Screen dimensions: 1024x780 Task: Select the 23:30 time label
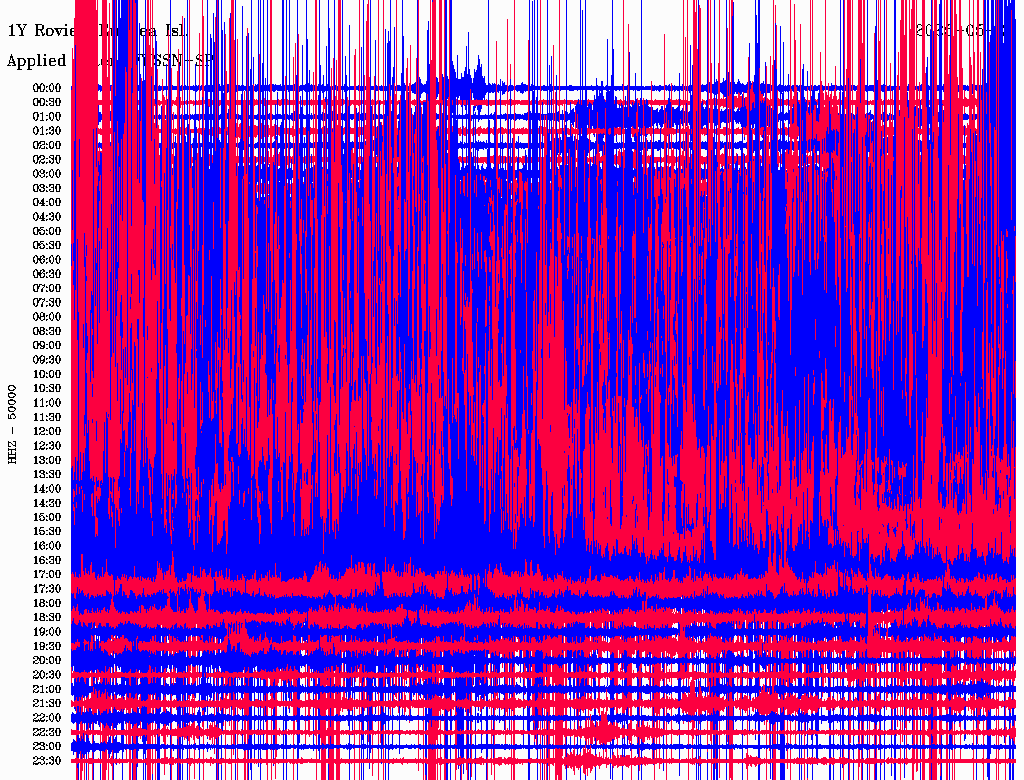pyautogui.click(x=47, y=761)
